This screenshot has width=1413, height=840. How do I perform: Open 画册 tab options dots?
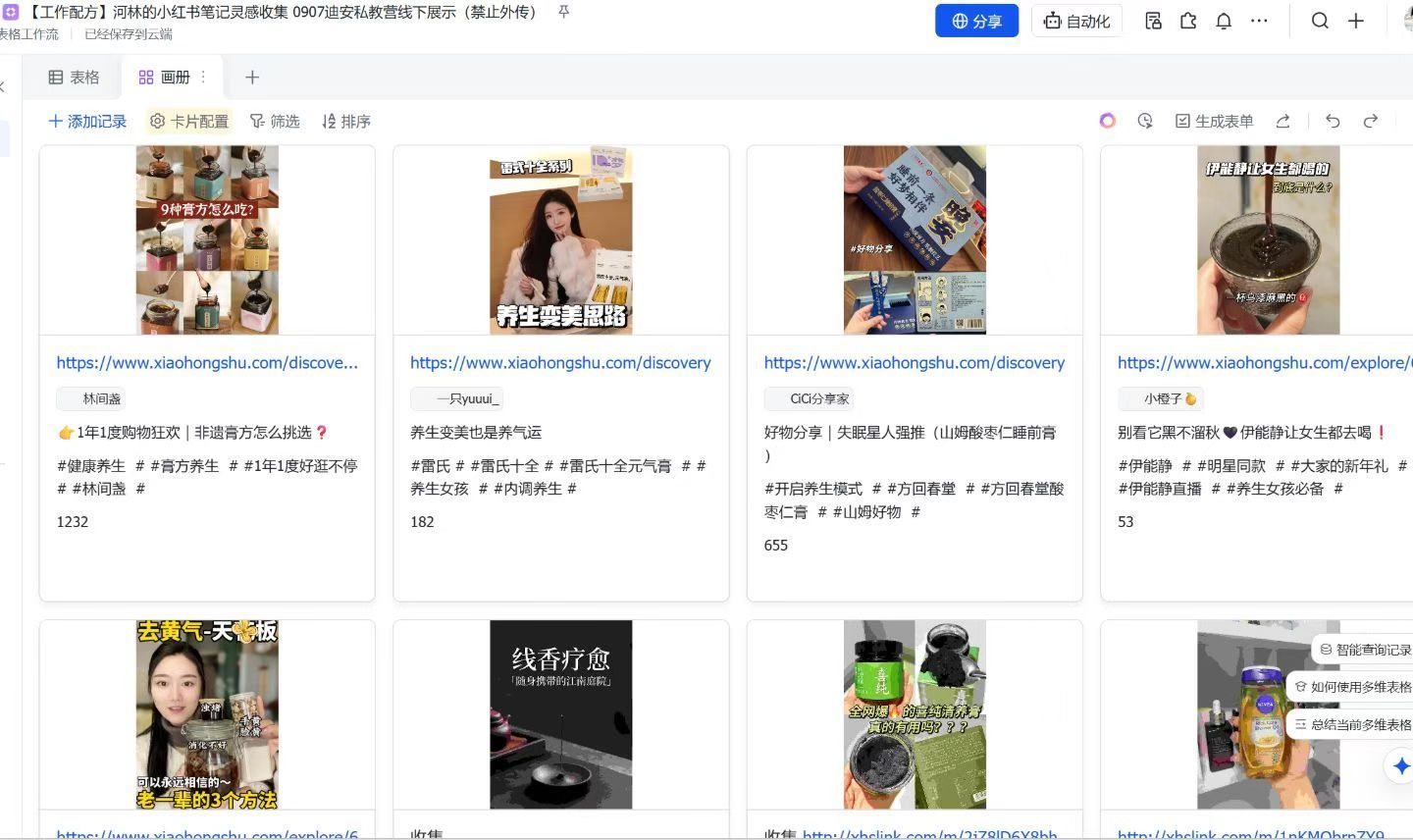pyautogui.click(x=203, y=77)
